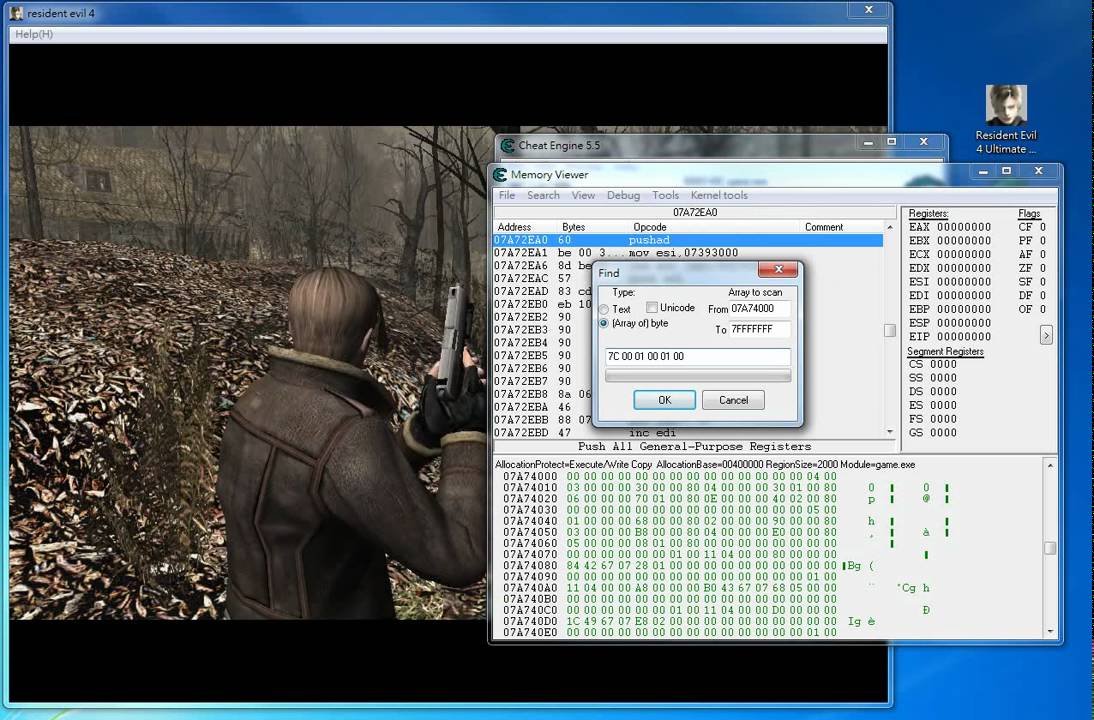Screen dimensions: 1094x720
Task: Close the Find dialog with red X
Action: (x=778, y=270)
